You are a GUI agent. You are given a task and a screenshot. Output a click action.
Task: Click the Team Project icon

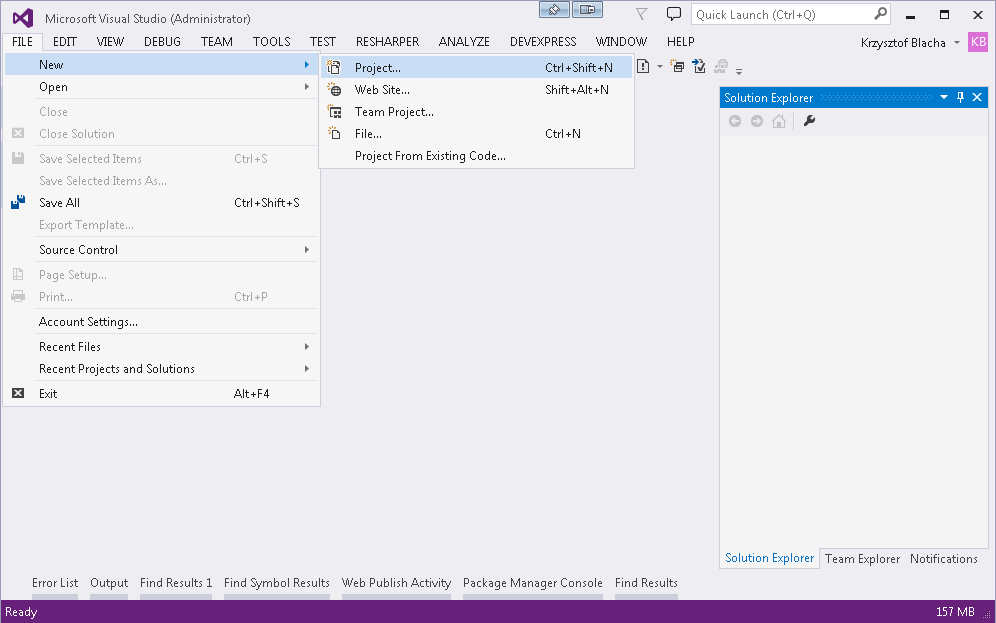pyautogui.click(x=334, y=112)
